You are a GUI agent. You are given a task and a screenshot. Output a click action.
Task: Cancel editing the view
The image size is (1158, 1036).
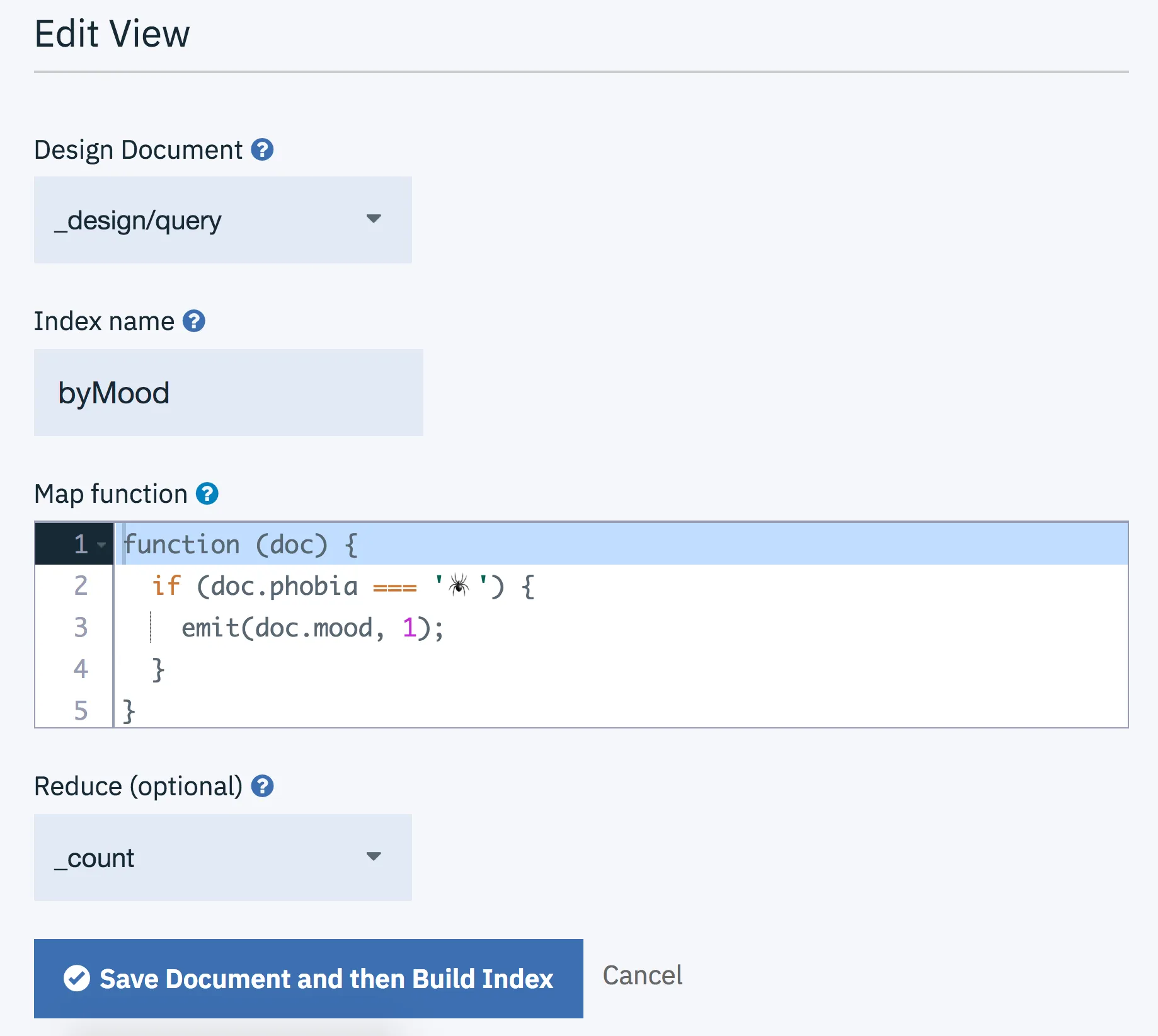tap(643, 976)
